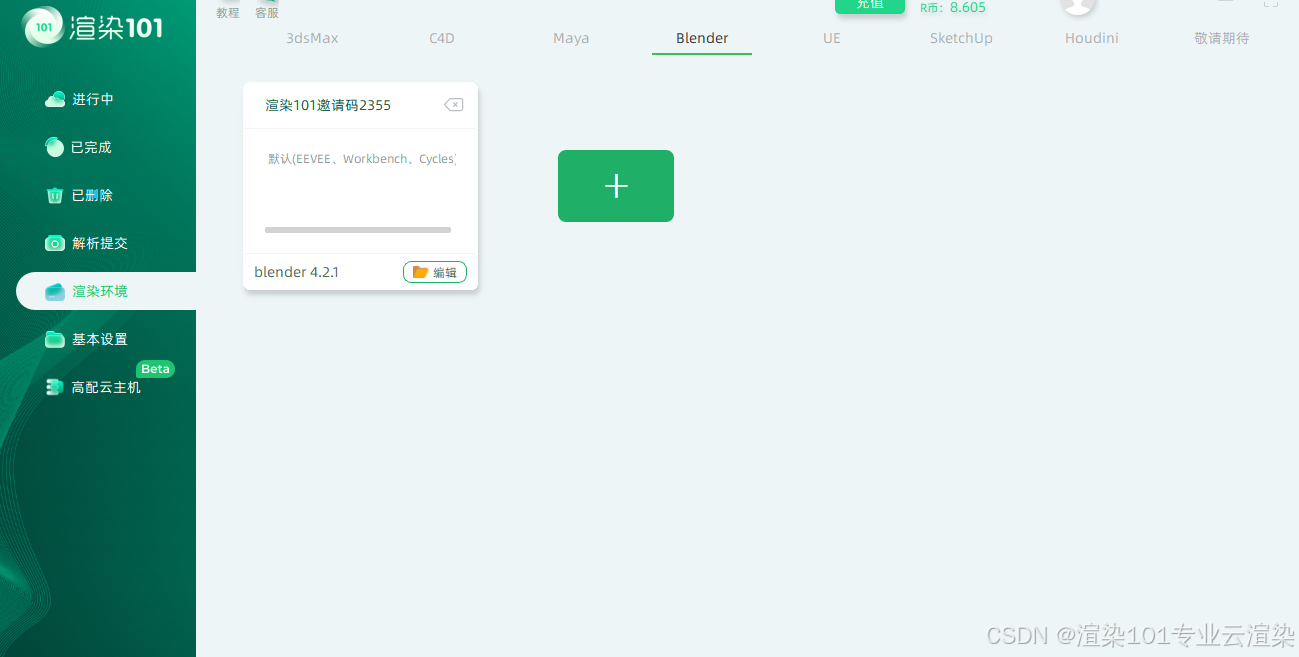Click the 基本设置 folder icon
Screen dimensions: 1299x657
pos(55,339)
